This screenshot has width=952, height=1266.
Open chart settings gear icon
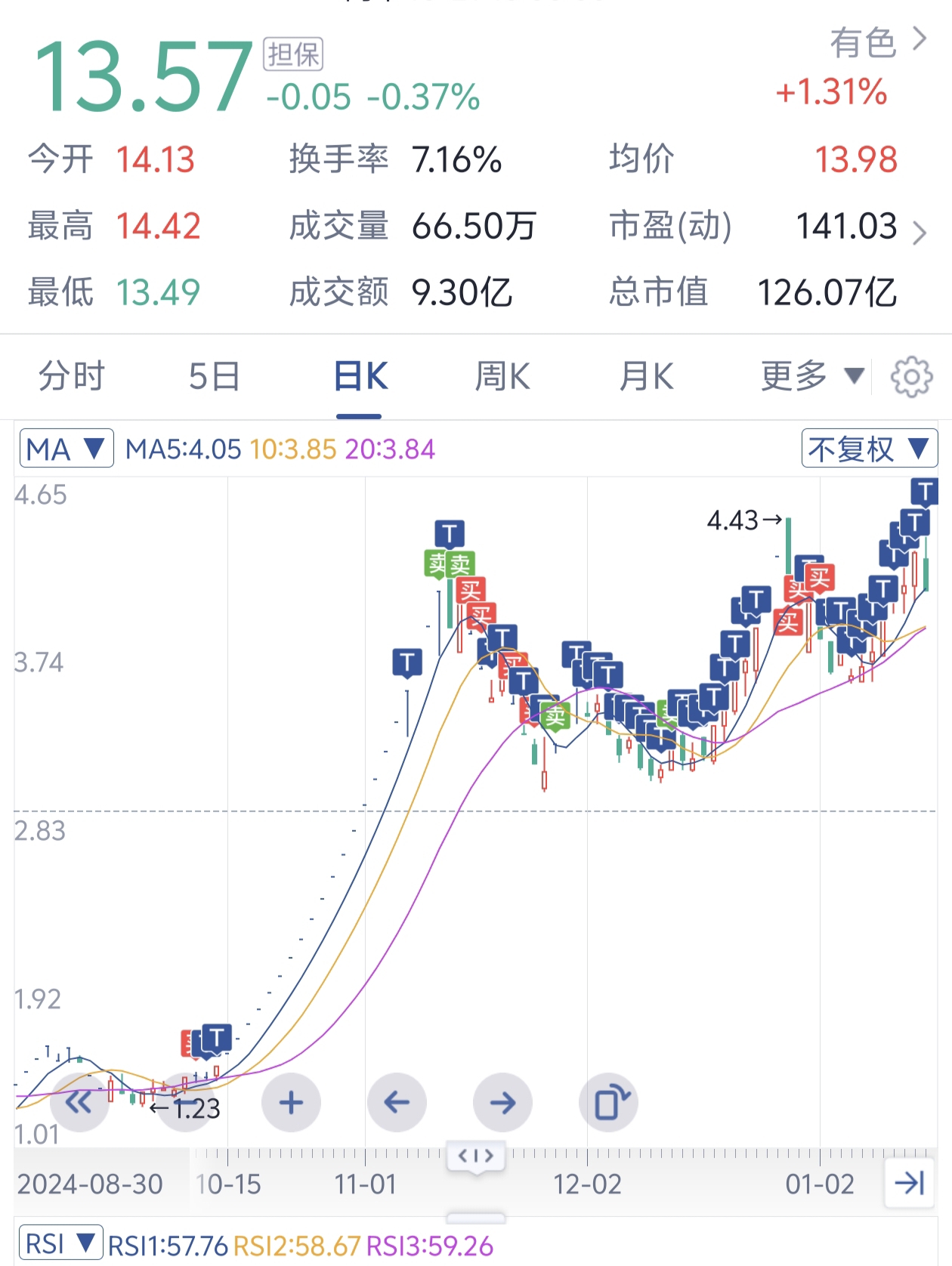coord(911,376)
